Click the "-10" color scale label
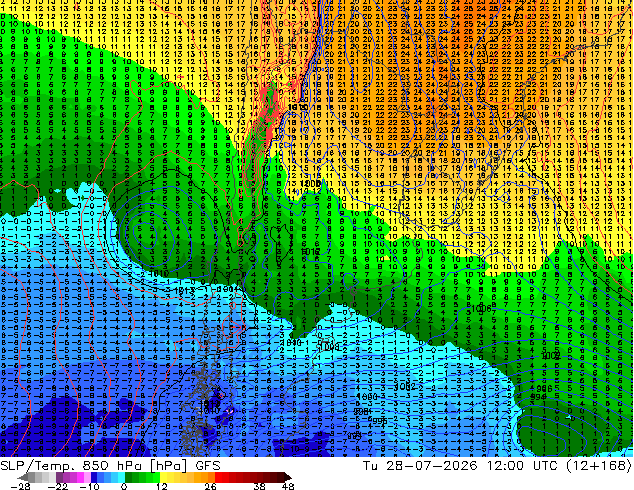The height and width of the screenshot is (490, 634). [x=90, y=486]
